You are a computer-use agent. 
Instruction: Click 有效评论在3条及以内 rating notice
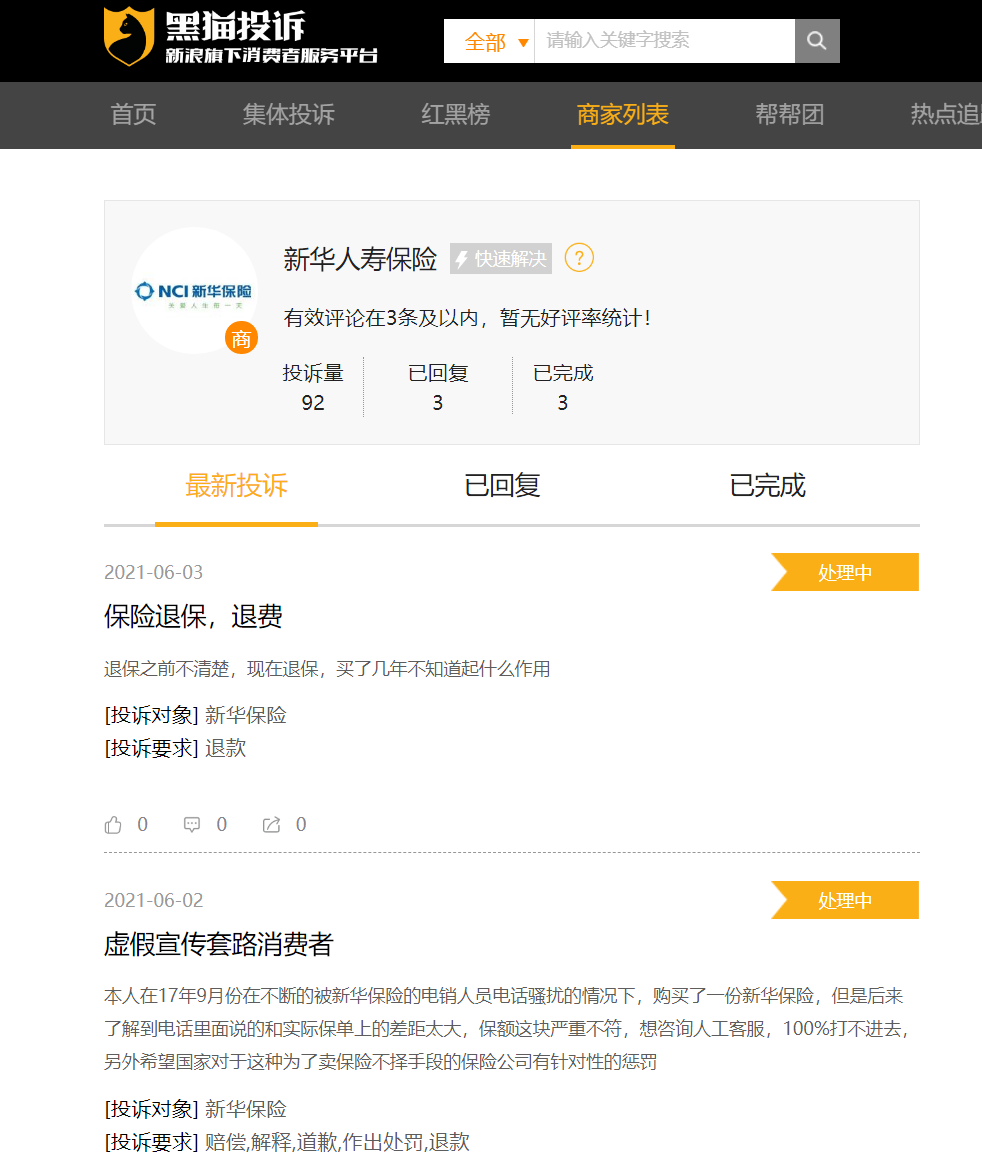(467, 319)
